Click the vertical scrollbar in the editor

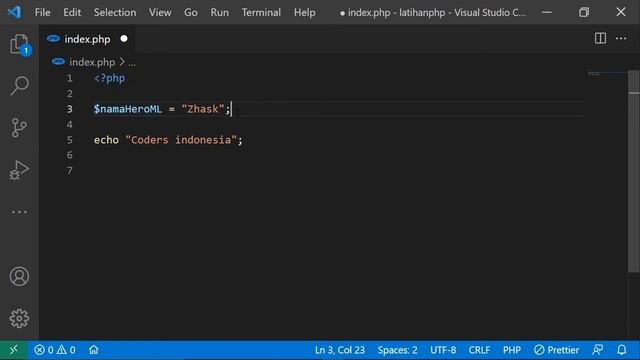pyautogui.click(x=633, y=171)
